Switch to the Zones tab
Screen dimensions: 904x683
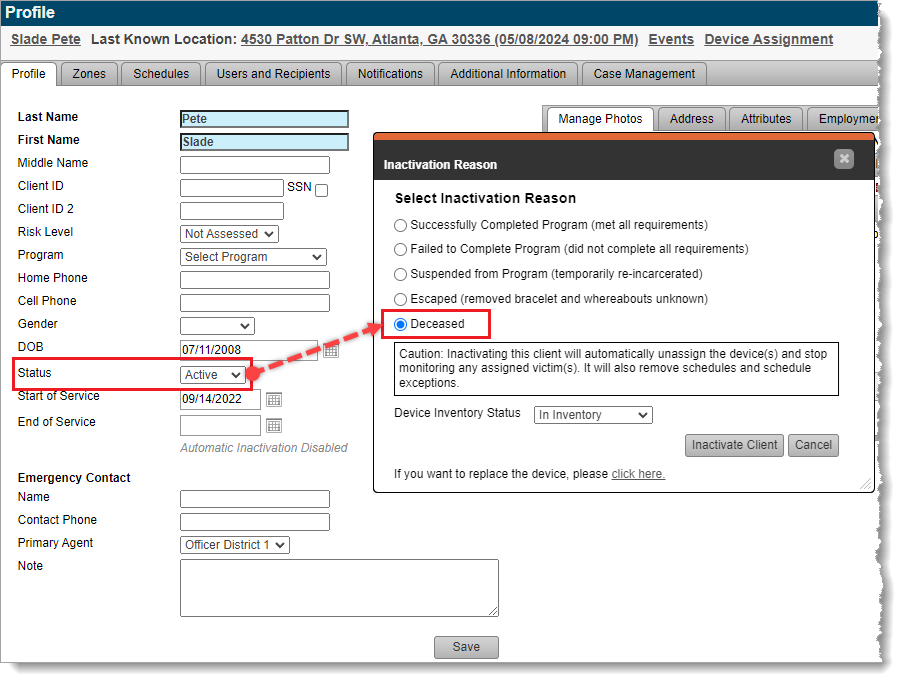(x=90, y=74)
